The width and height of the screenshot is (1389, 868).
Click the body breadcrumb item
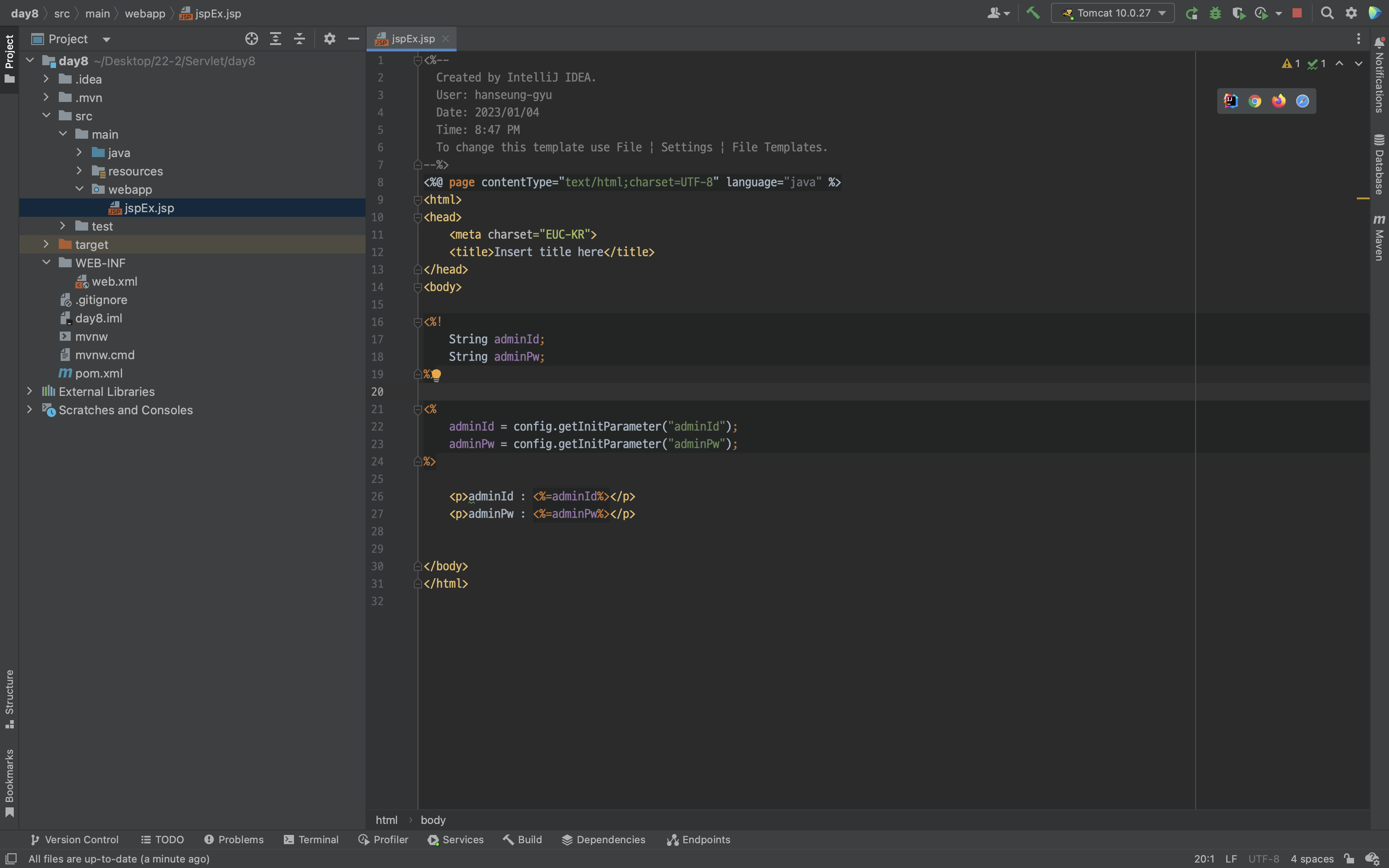[433, 820]
